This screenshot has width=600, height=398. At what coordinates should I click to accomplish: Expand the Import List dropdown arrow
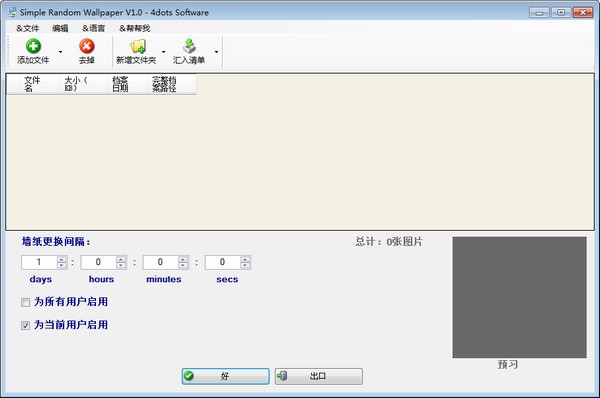[216, 52]
